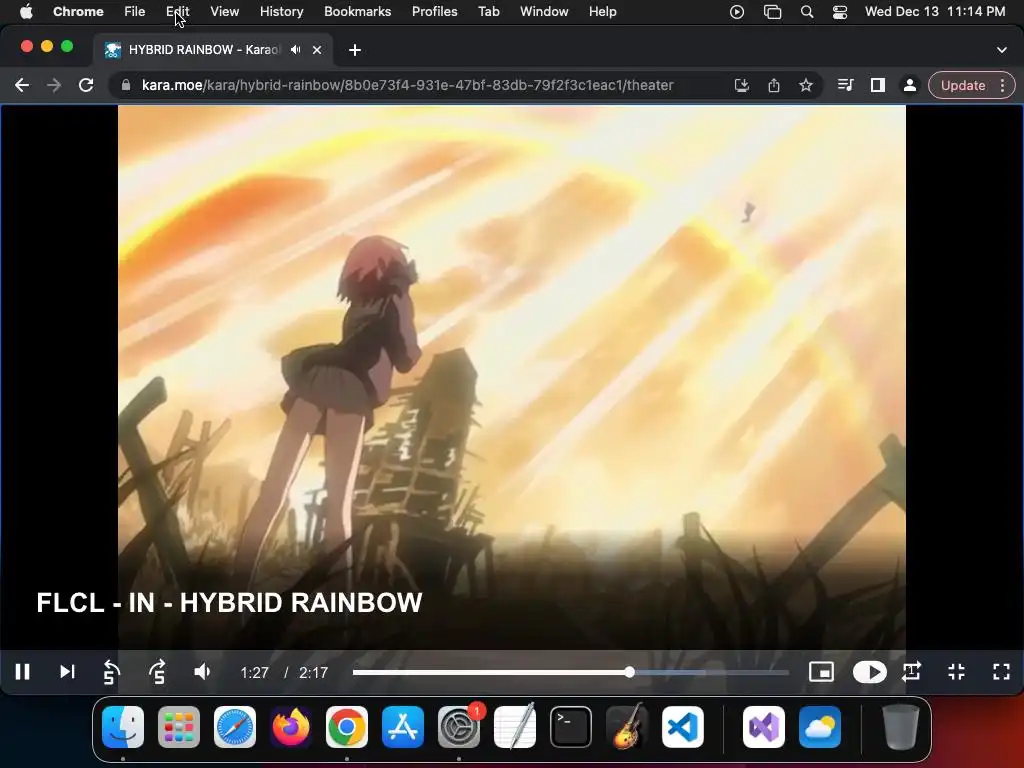Toggle the repeat text icon
This screenshot has height=768, width=1024.
tap(912, 672)
